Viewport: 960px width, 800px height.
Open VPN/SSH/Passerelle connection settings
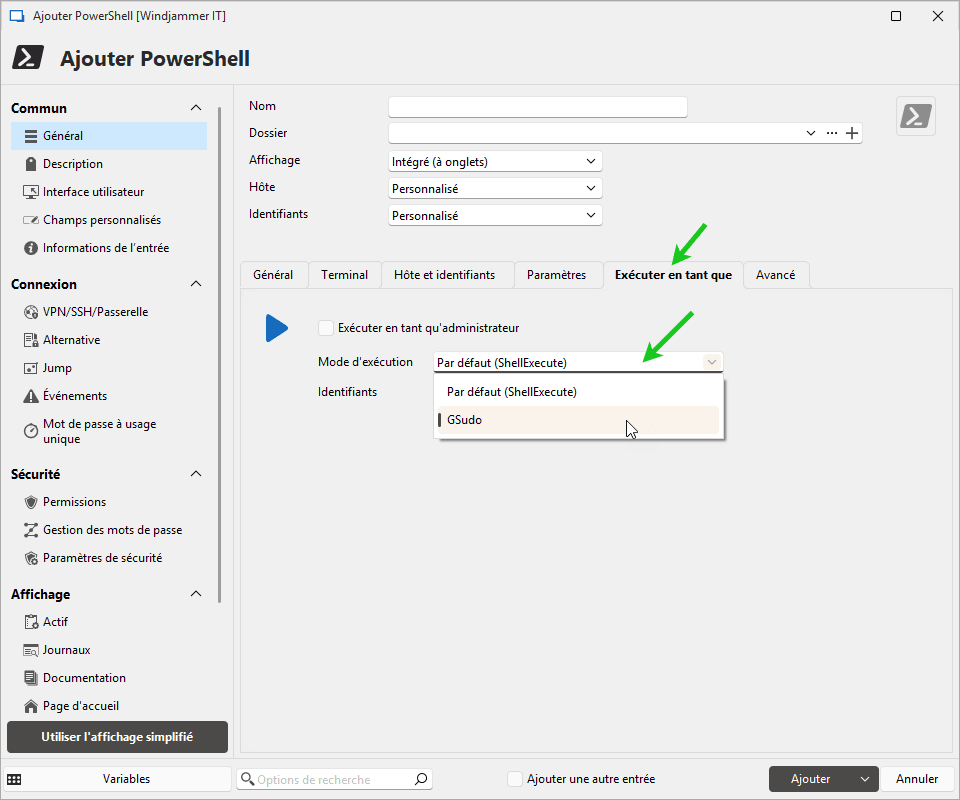[95, 312]
